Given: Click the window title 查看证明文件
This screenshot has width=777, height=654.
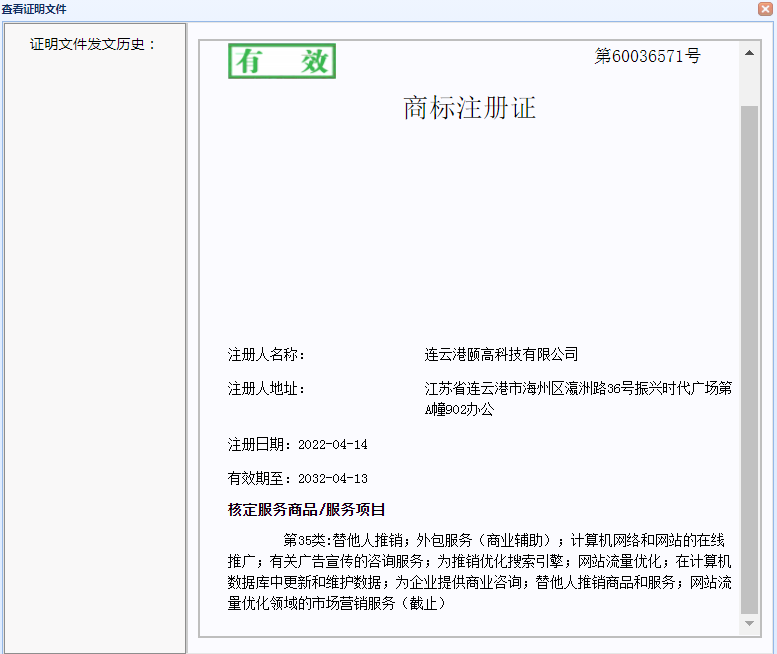Looking at the screenshot, I should (x=34, y=9).
